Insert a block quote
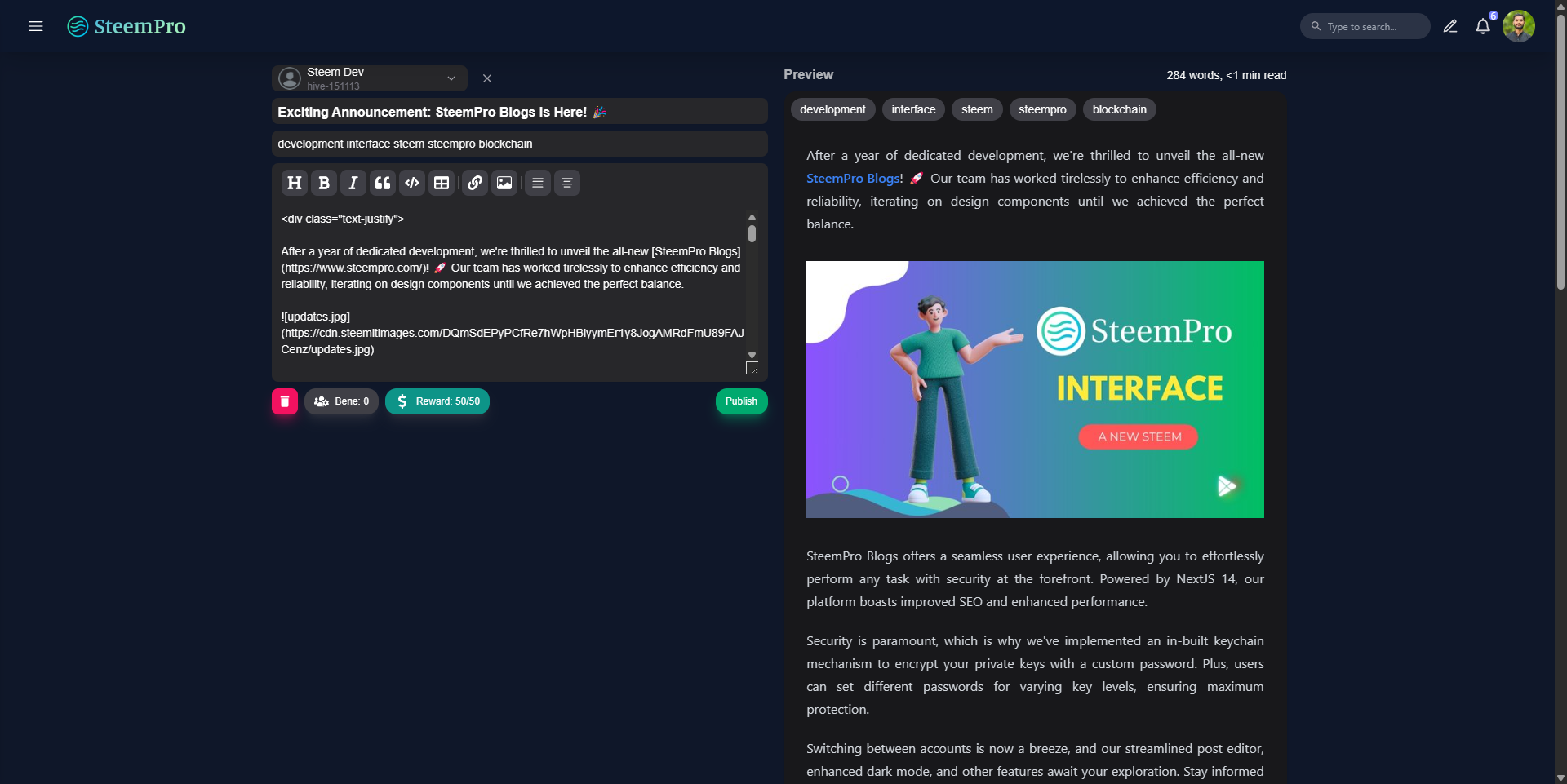The width and height of the screenshot is (1567, 784). coord(383,183)
